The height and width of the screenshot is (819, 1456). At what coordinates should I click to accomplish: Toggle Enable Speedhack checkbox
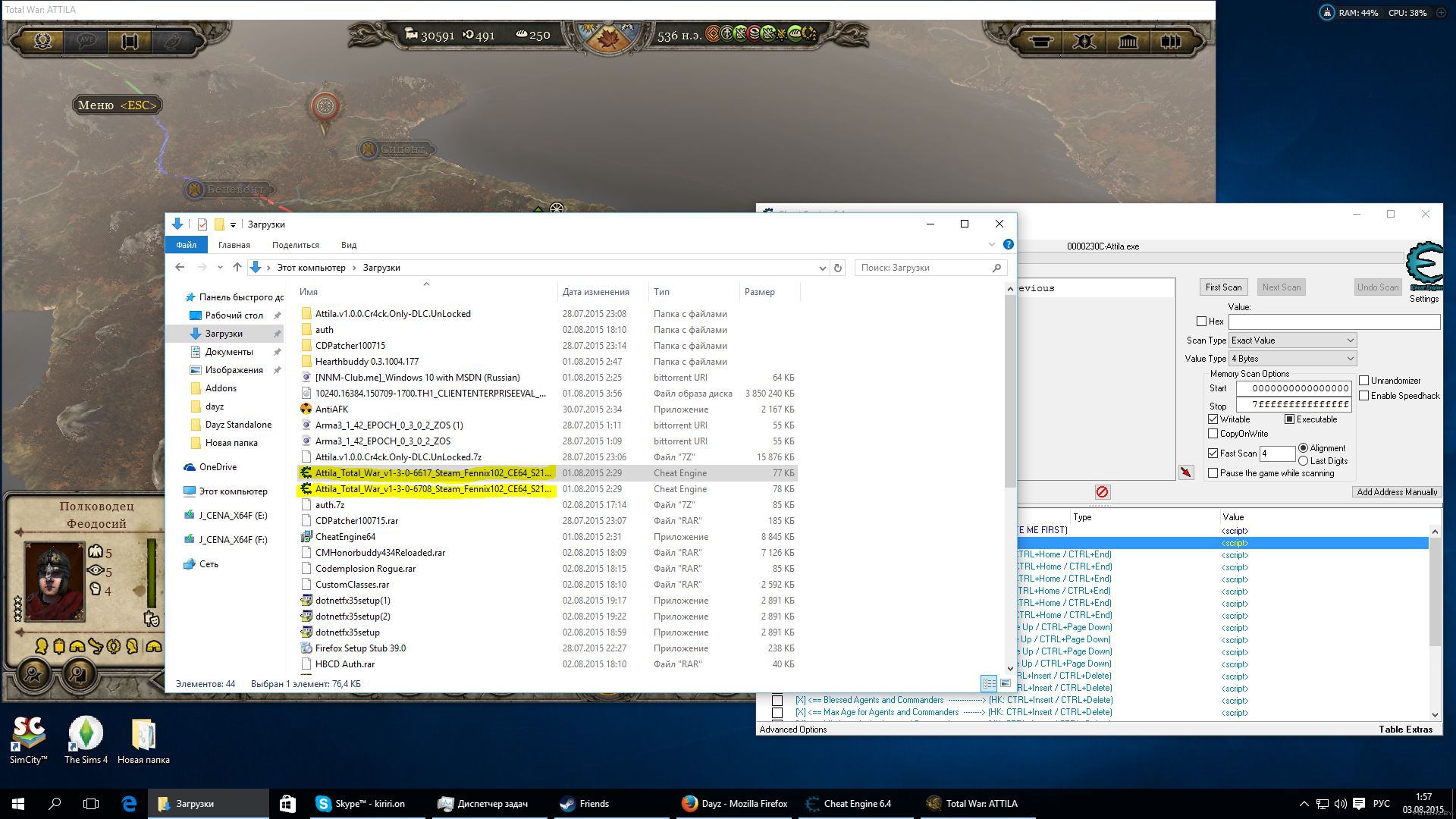pos(1364,396)
